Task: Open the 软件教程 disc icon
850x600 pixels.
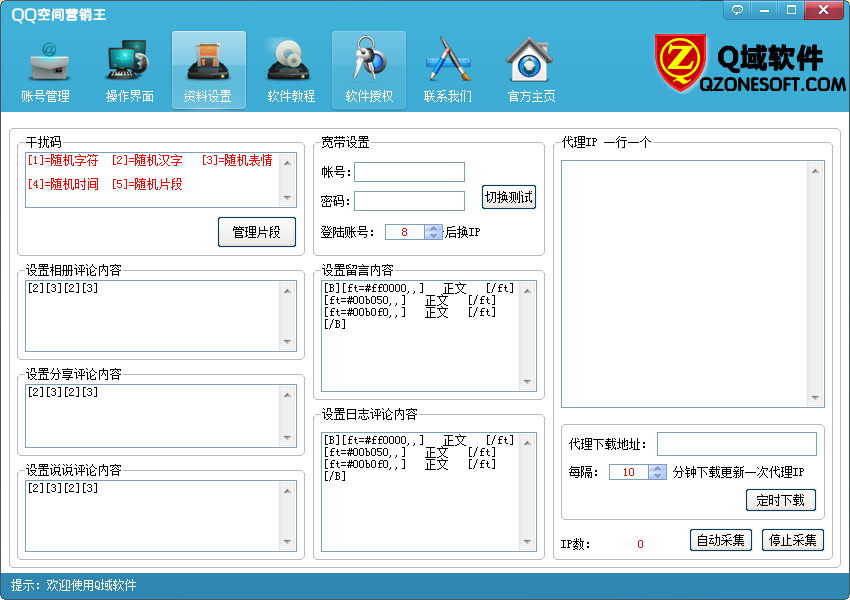Action: (x=291, y=70)
